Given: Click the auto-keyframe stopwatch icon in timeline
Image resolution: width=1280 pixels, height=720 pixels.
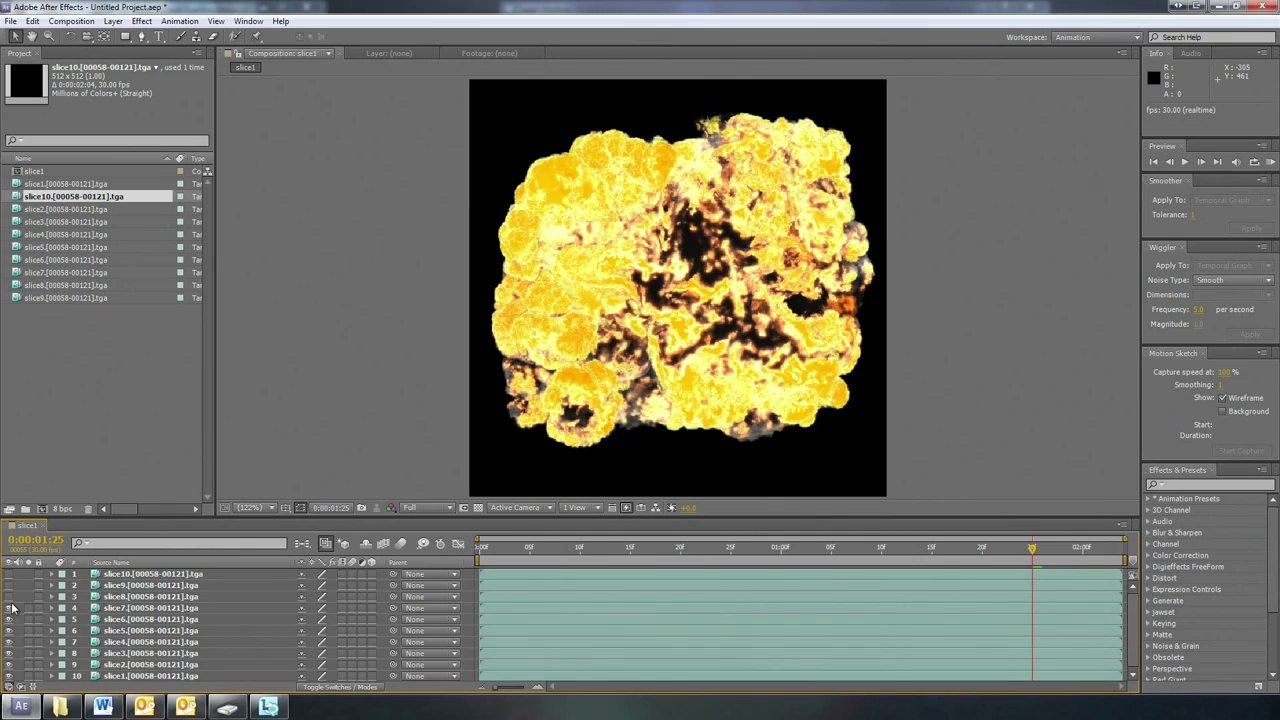Looking at the screenshot, I should pyautogui.click(x=440, y=544).
